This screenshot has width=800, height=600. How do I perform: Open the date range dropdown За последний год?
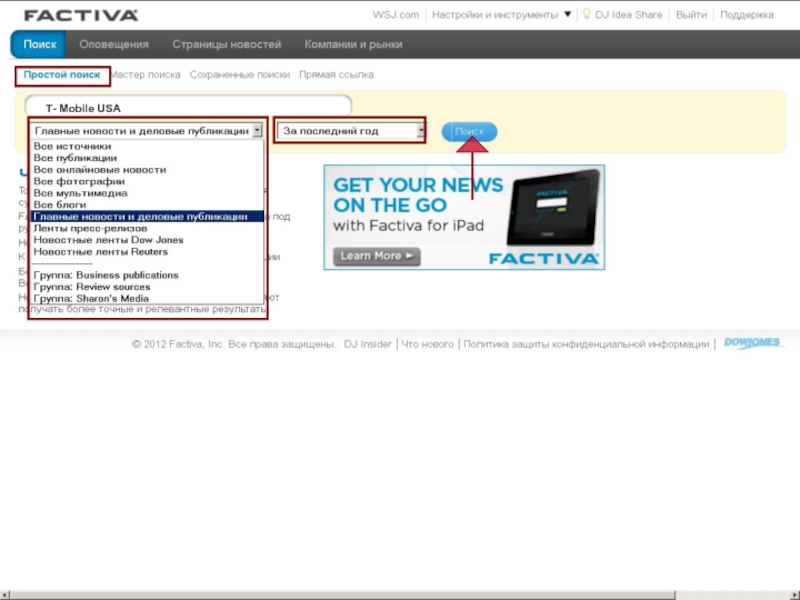pyautogui.click(x=350, y=131)
